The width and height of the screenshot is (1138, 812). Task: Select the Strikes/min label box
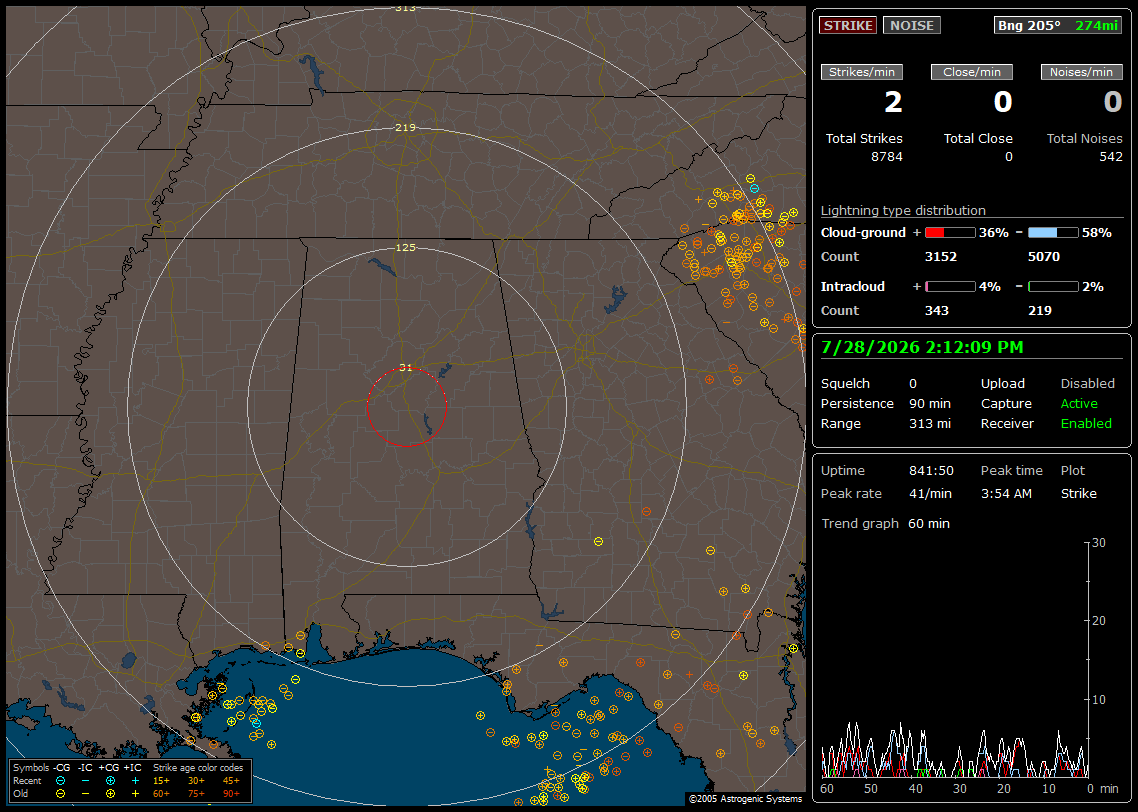coord(861,72)
